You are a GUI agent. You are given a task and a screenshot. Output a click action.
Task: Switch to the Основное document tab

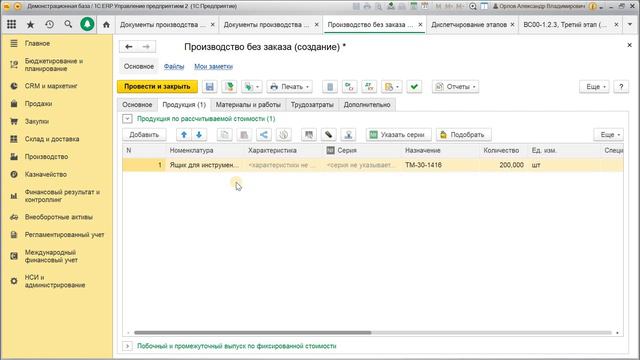[137, 105]
